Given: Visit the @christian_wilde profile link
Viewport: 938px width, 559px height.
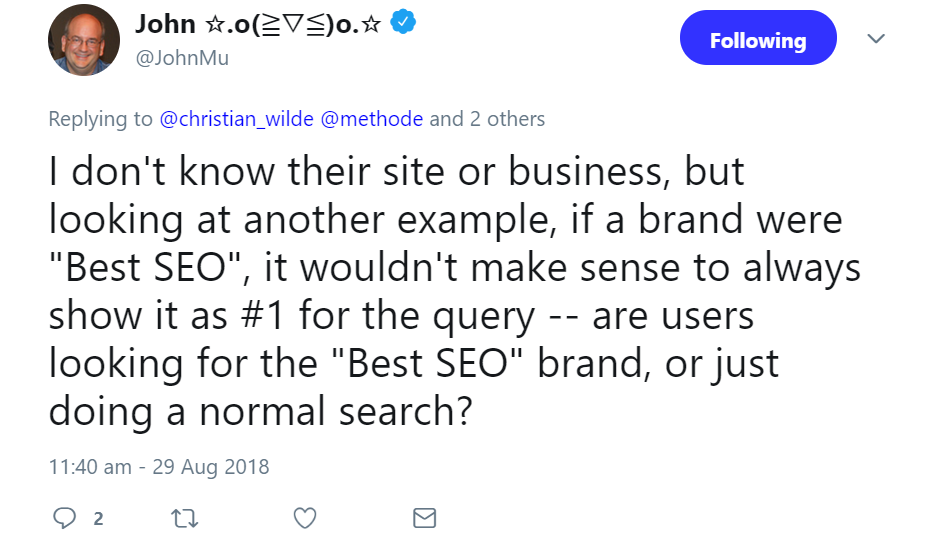Looking at the screenshot, I should click(236, 119).
